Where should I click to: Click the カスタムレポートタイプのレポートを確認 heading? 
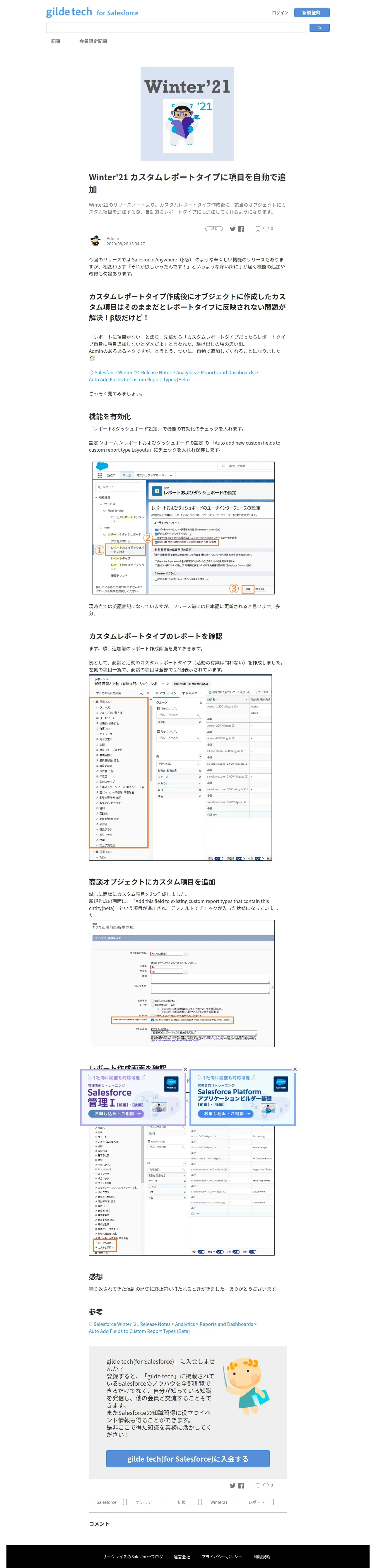click(x=156, y=636)
